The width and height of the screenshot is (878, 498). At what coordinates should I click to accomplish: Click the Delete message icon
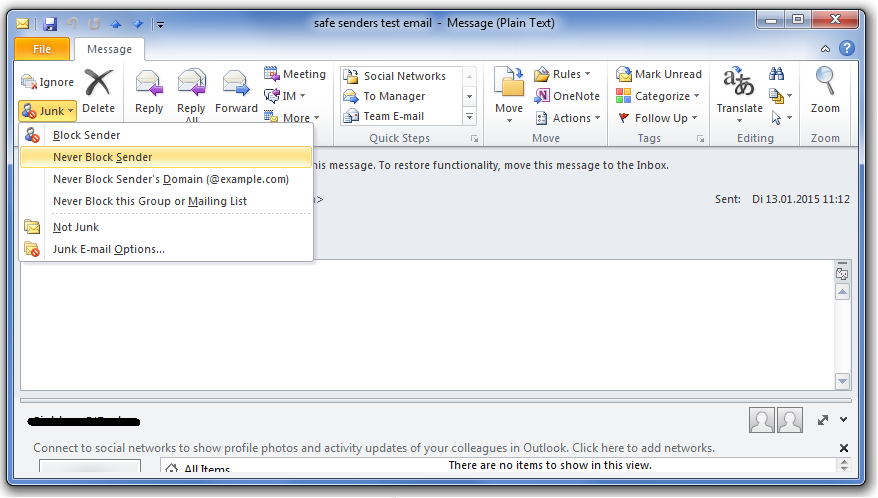(98, 84)
